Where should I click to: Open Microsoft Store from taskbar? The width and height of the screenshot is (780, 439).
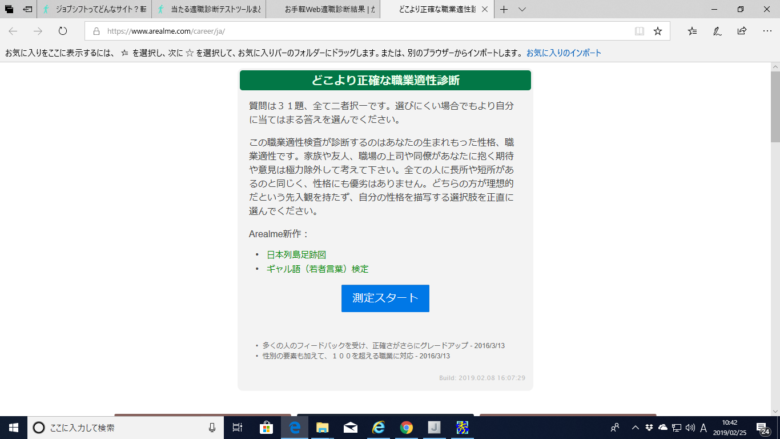tap(266, 428)
